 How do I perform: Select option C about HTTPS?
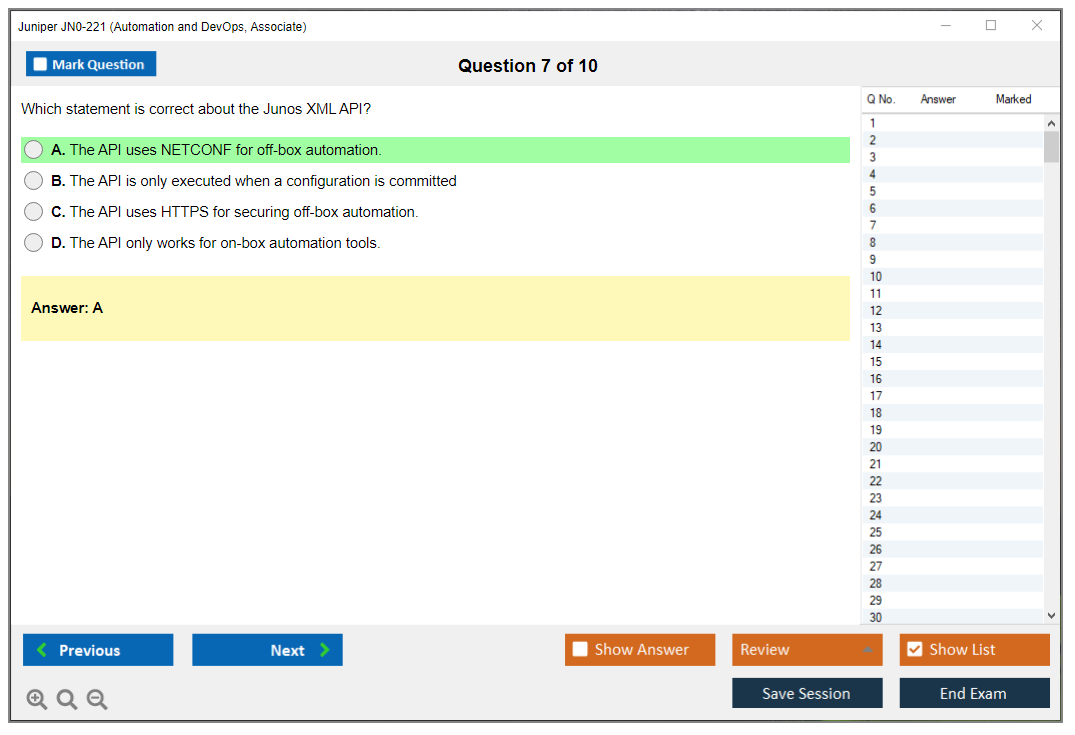[x=34, y=212]
